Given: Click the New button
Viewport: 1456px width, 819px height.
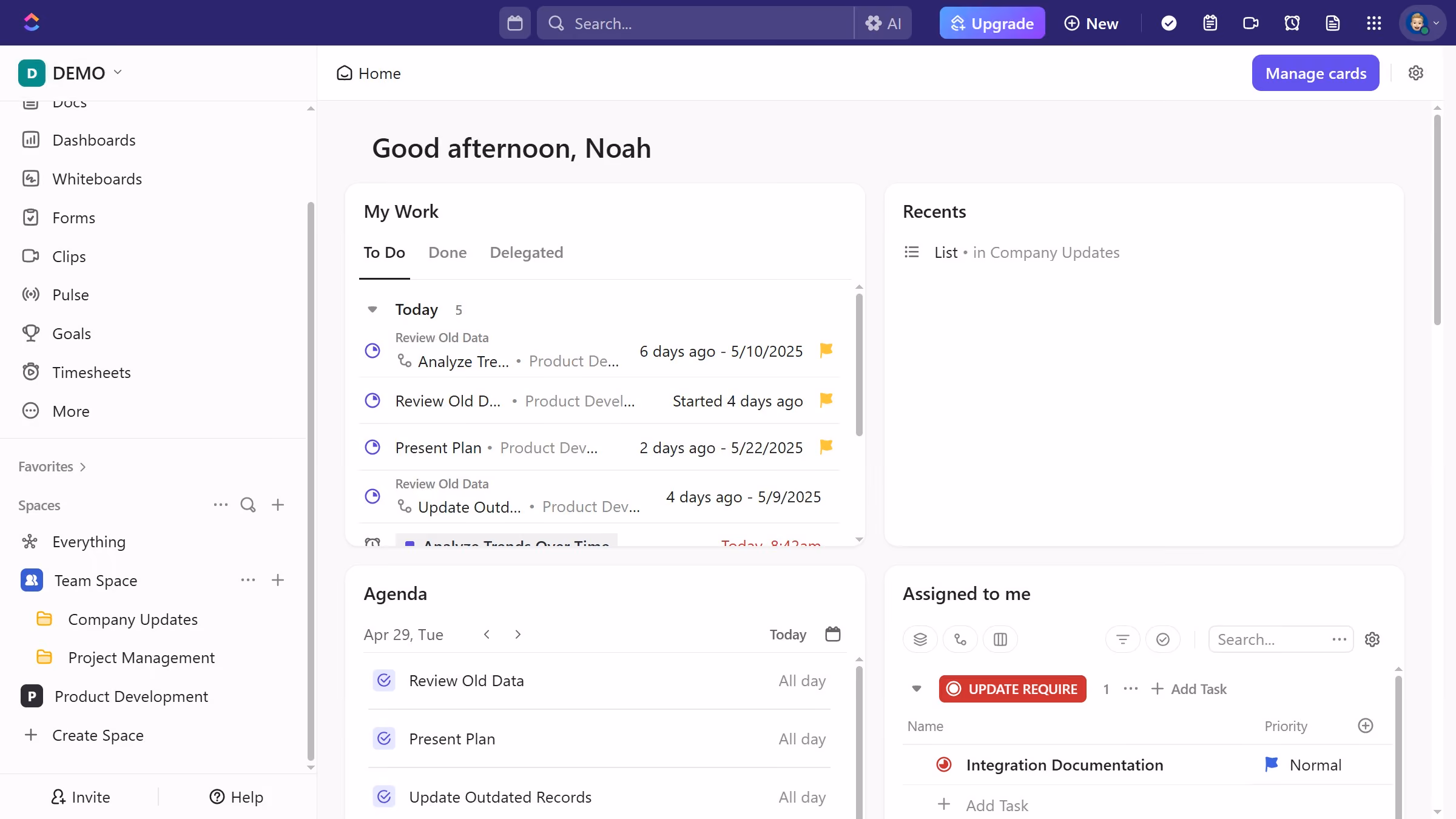Looking at the screenshot, I should (1091, 23).
